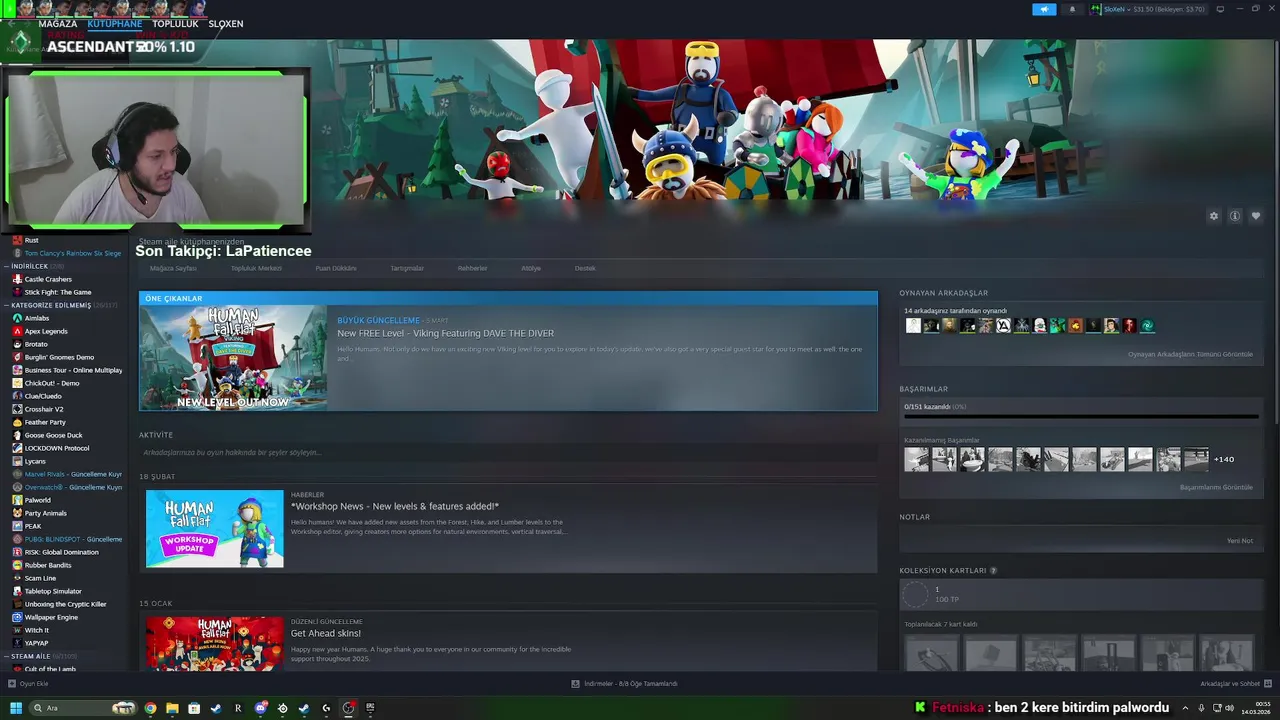Click Oynayan Arkadaşların Tümünü Görüntüle link

(x=1190, y=354)
